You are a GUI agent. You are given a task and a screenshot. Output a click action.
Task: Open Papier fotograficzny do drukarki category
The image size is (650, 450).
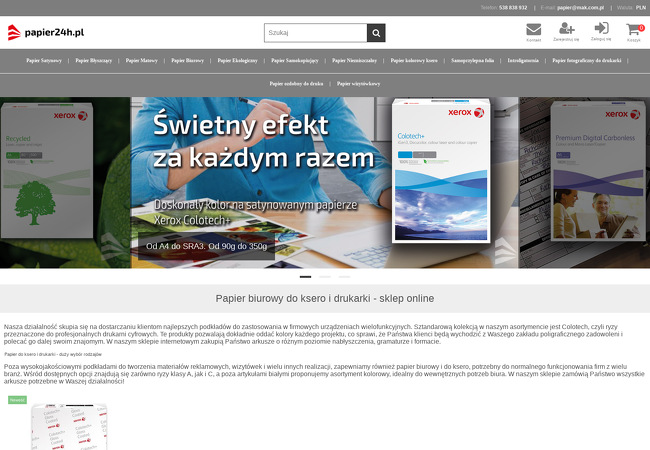pos(587,60)
